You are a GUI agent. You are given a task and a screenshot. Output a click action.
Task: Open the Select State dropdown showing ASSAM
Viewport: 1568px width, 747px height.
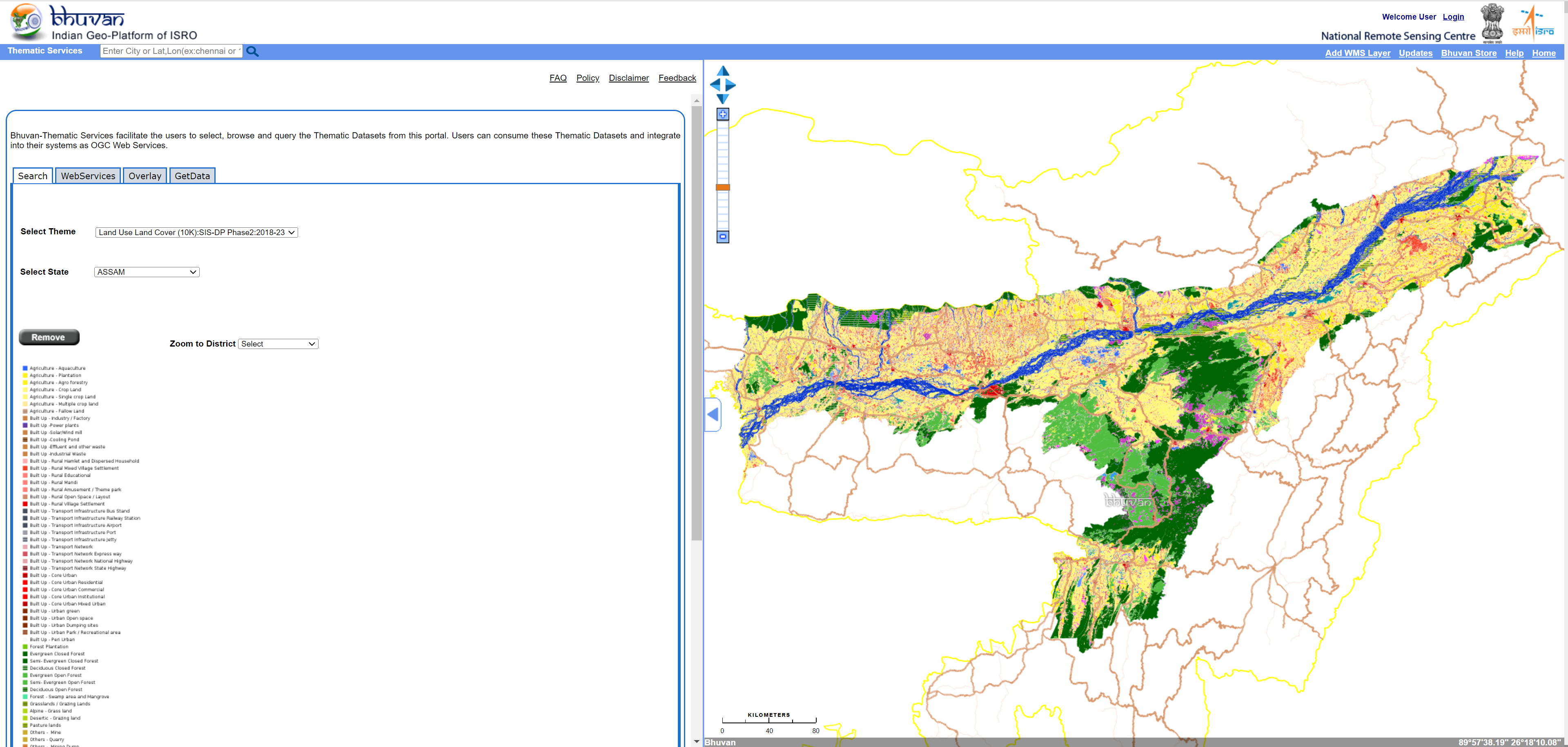(147, 272)
